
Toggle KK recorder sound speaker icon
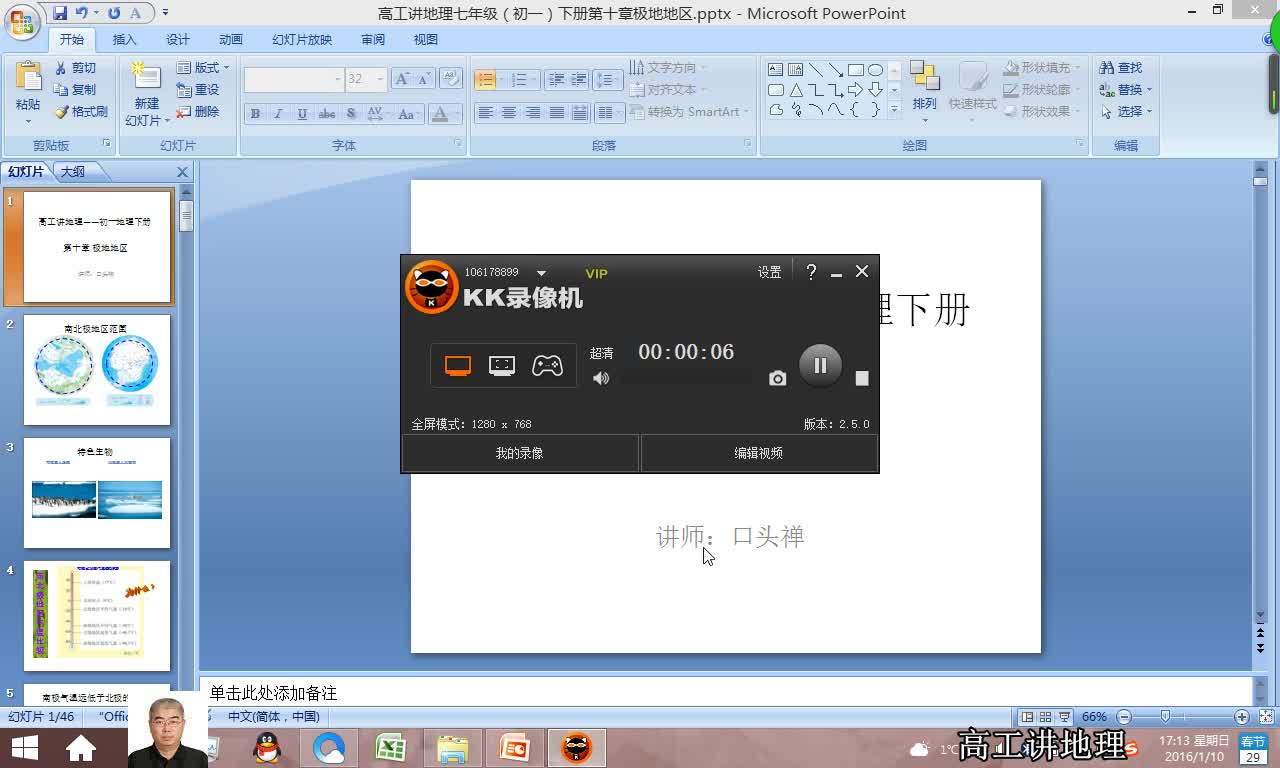click(601, 378)
